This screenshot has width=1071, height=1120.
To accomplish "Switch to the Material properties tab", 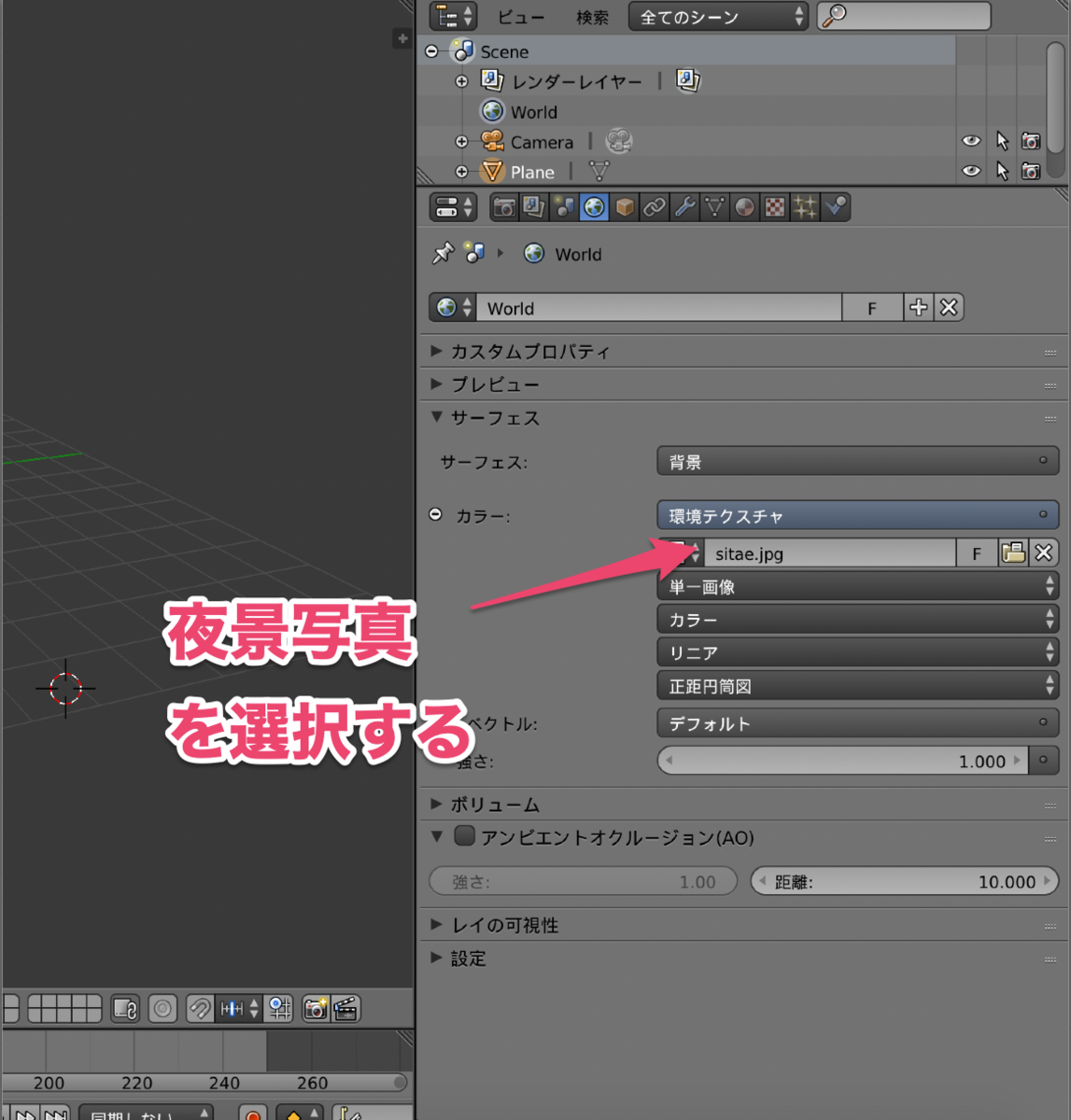I will tap(744, 206).
